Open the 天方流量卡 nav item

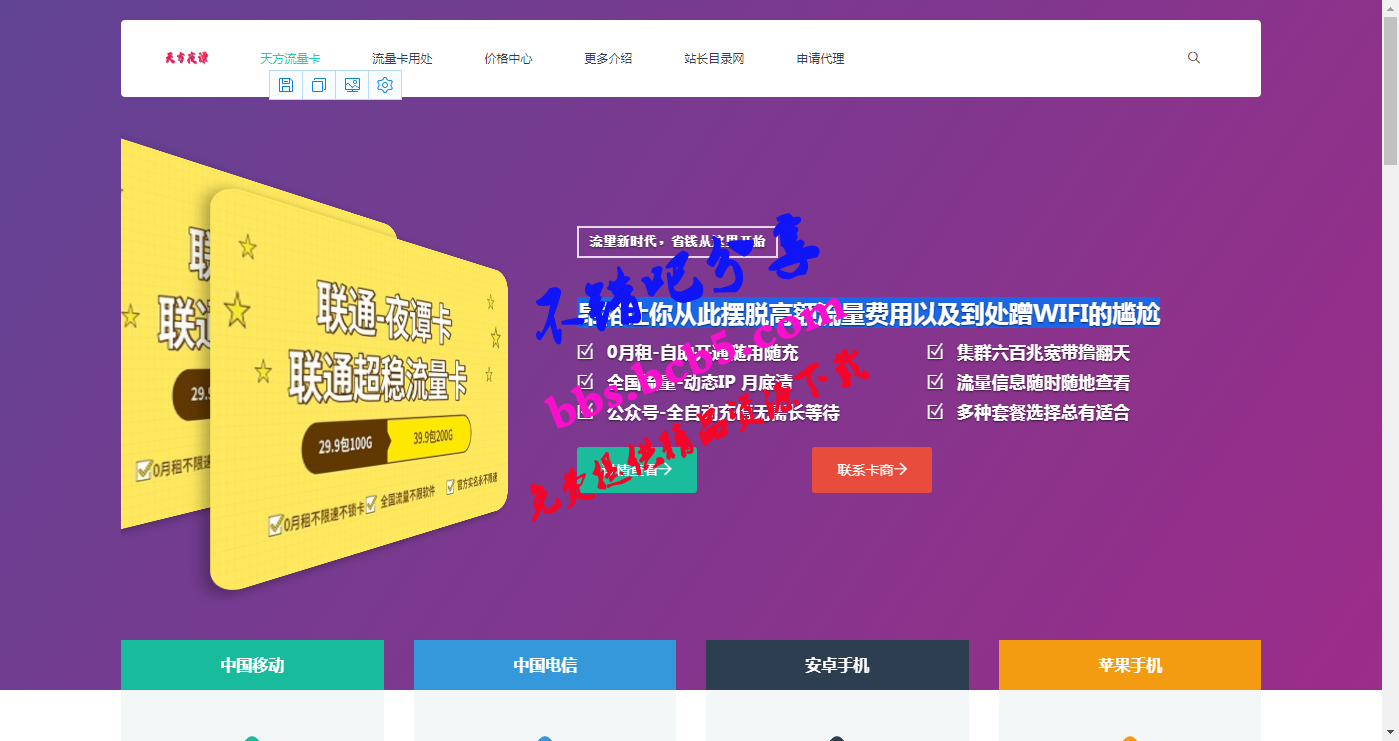click(290, 59)
